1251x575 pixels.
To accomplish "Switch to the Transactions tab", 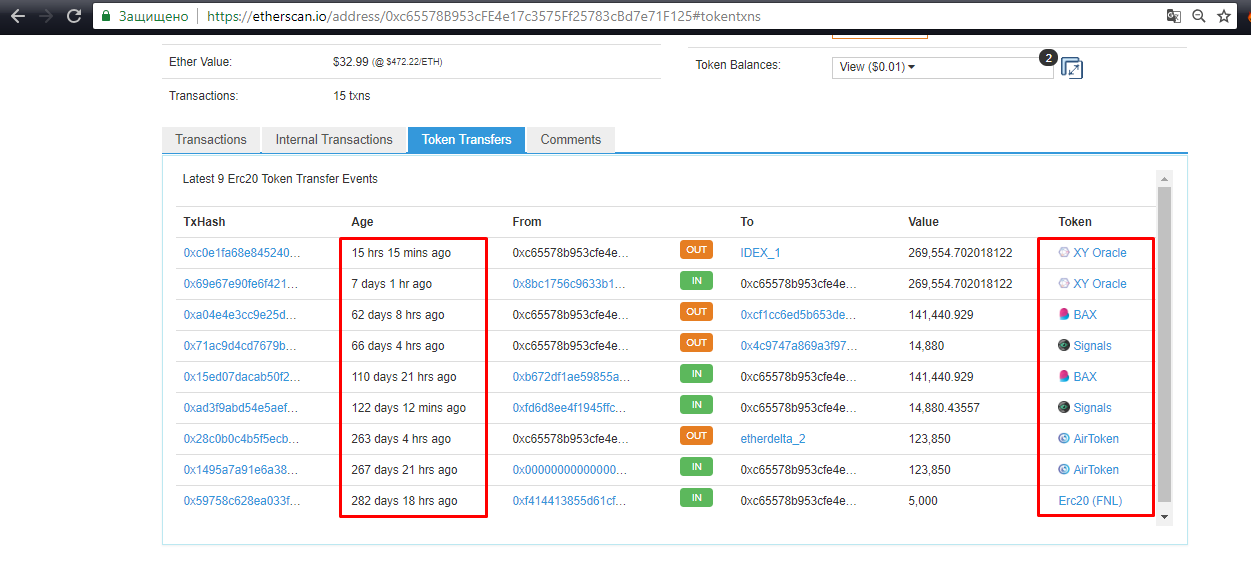I will click(x=211, y=140).
